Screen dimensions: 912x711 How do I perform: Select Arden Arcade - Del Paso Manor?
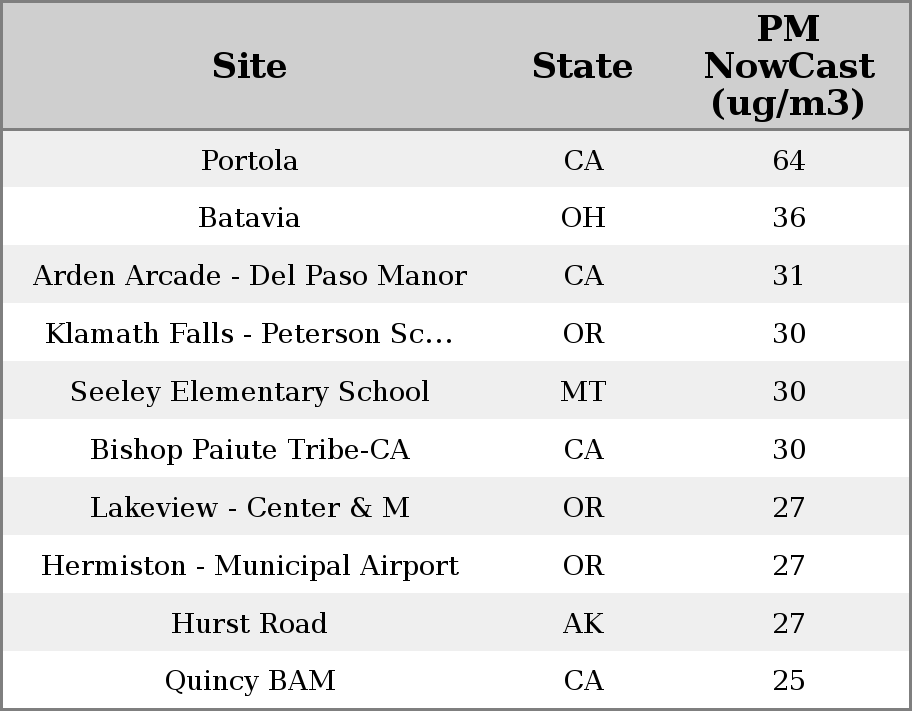click(249, 276)
